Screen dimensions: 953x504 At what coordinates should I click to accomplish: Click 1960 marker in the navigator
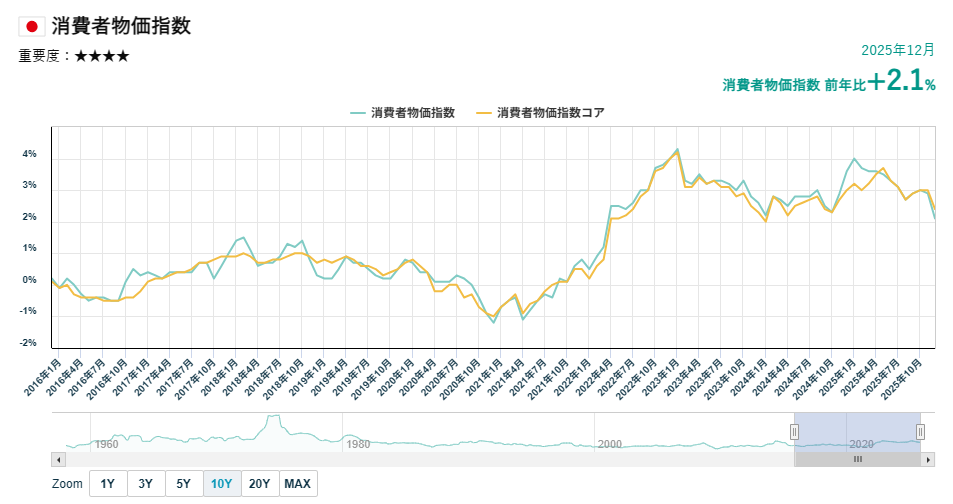pyautogui.click(x=106, y=444)
